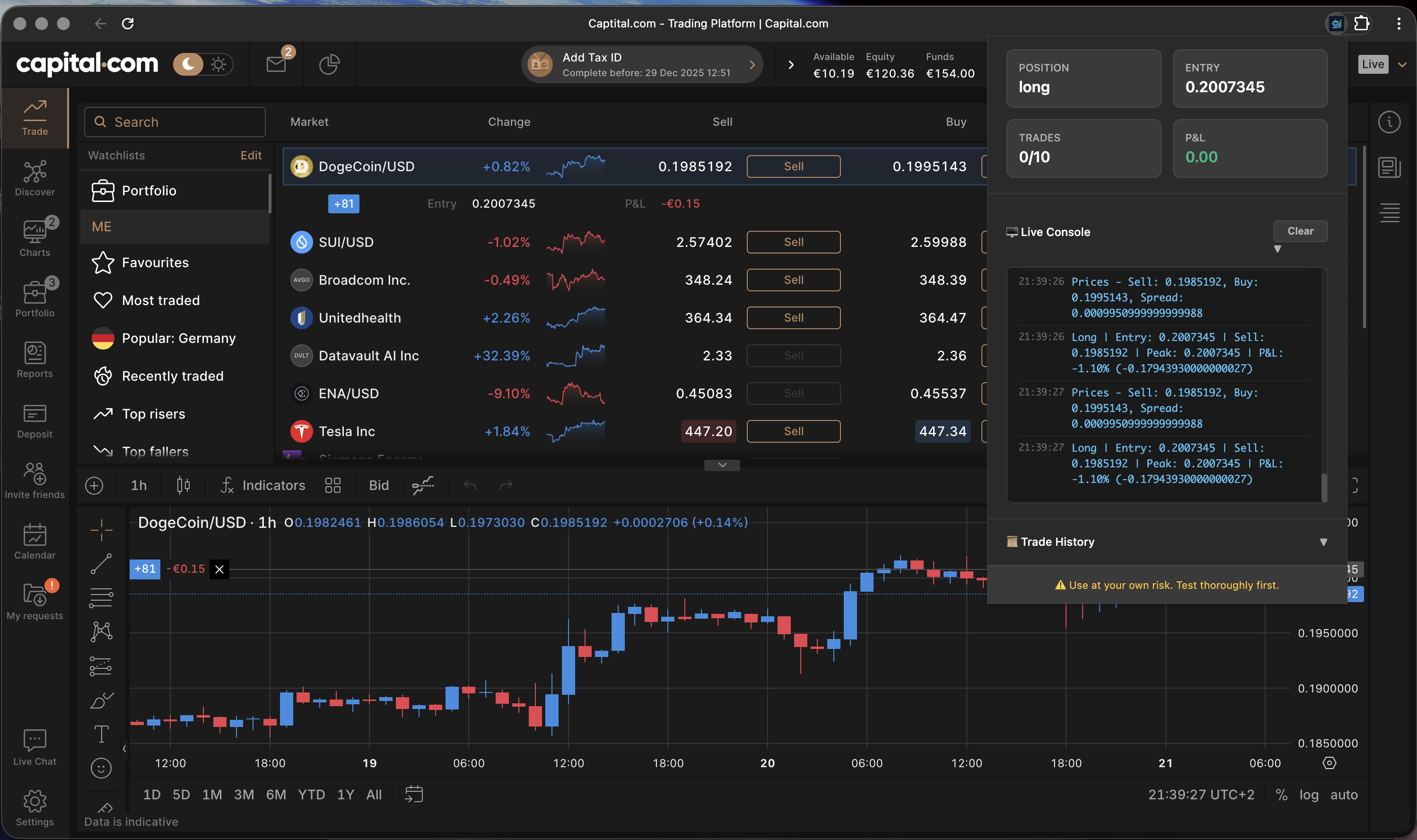This screenshot has height=840, width=1417.
Task: Select the crosshair tool on the chart
Action: point(102,529)
